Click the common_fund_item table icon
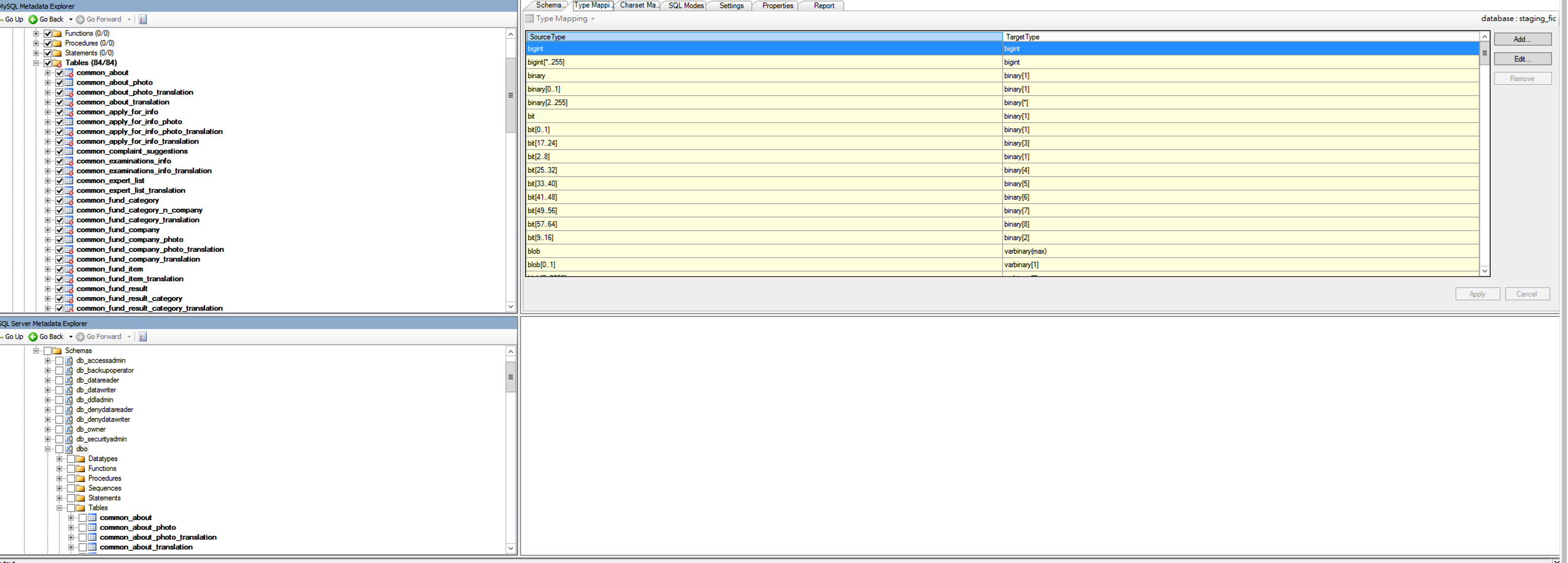Viewport: 1568px width, 563px height. point(69,270)
